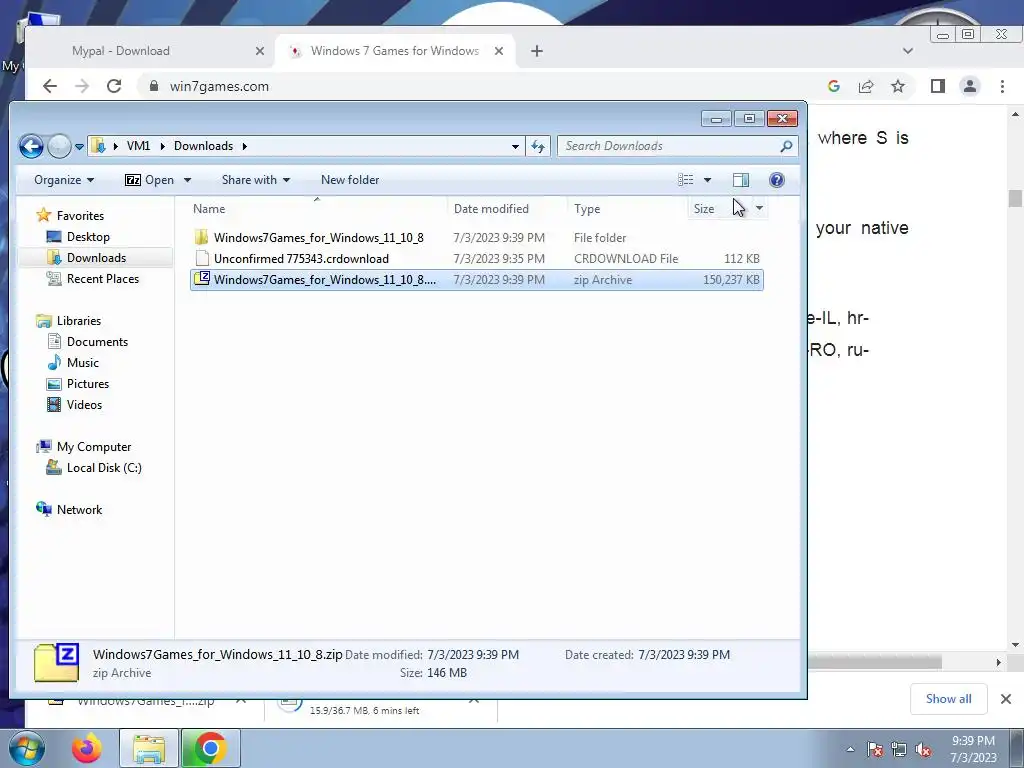Select the Windows7Games zip archive row
This screenshot has height=768, width=1024.
(x=477, y=280)
